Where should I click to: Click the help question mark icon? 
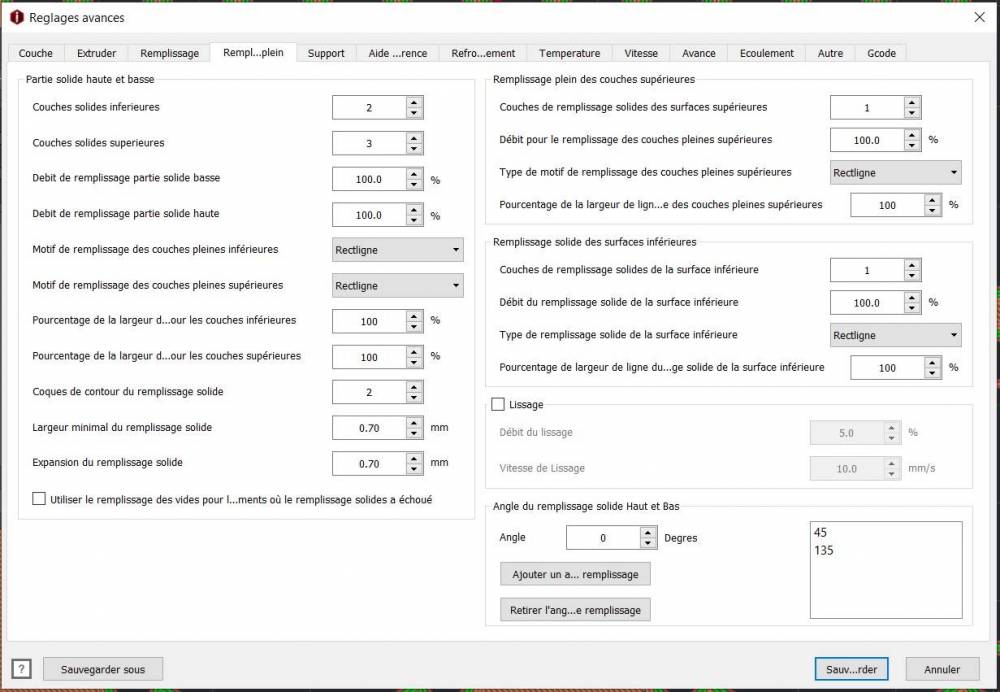[21, 669]
